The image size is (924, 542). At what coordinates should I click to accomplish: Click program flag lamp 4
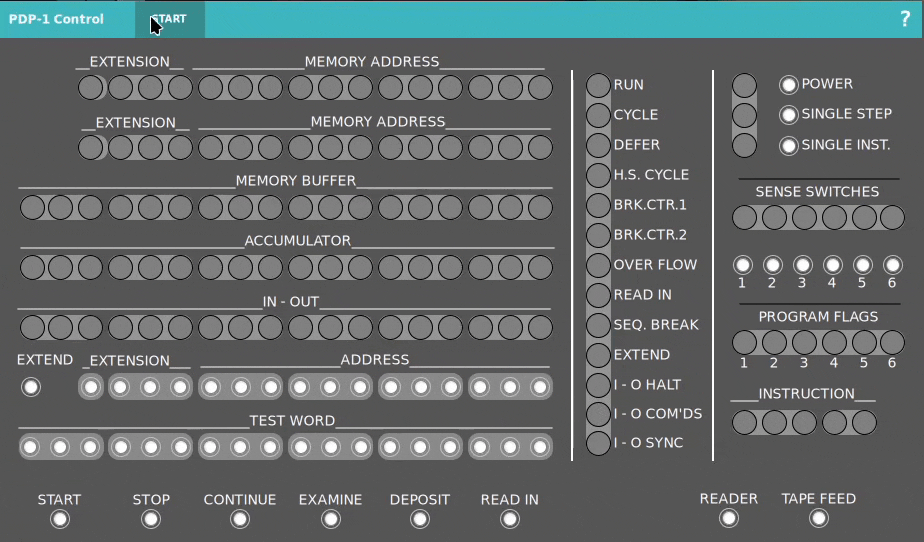[834, 342]
